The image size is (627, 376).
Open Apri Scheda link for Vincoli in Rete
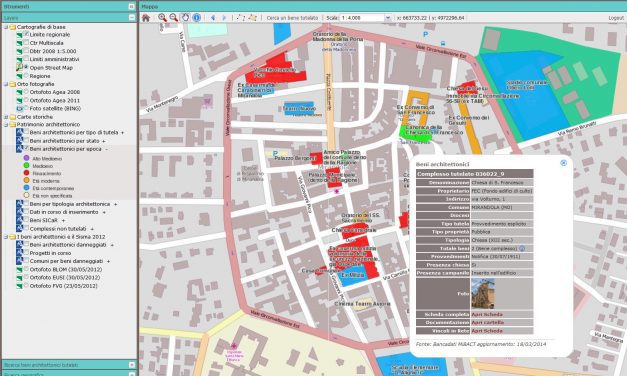click(x=487, y=331)
